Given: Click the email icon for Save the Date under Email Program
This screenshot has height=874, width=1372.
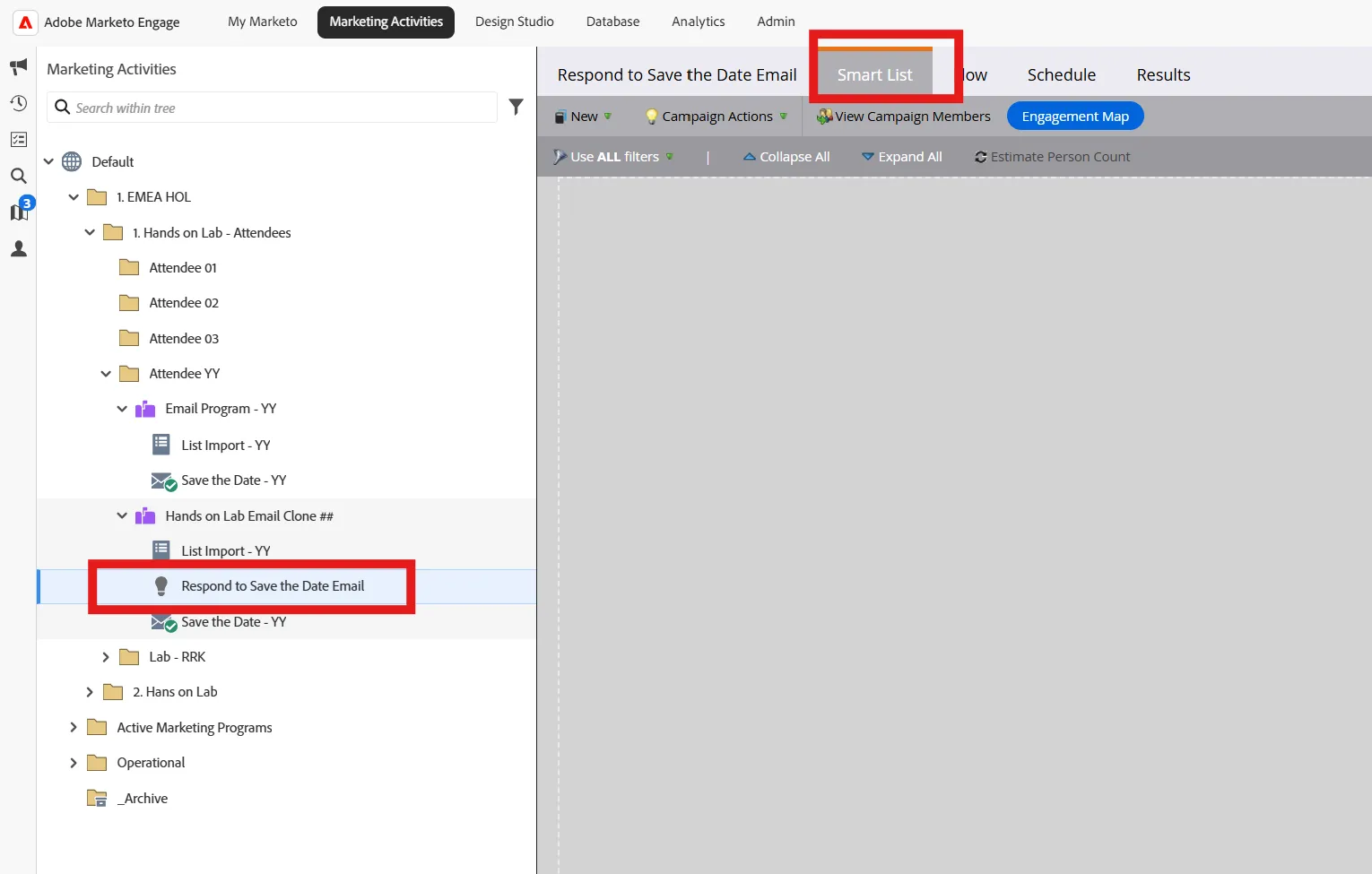Looking at the screenshot, I should [x=163, y=481].
